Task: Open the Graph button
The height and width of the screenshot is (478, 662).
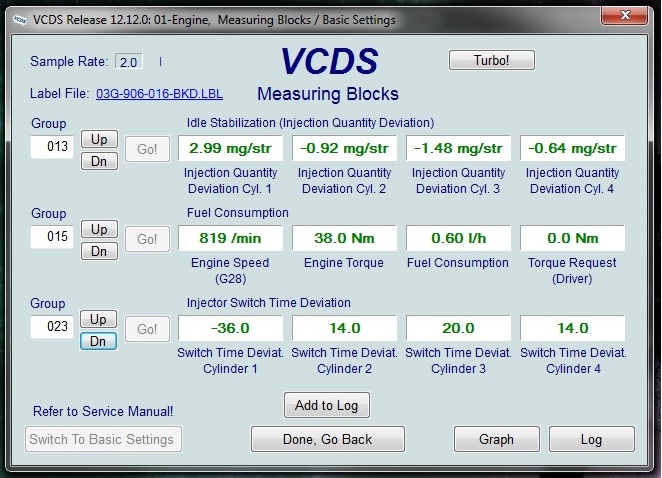Action: pos(496,439)
